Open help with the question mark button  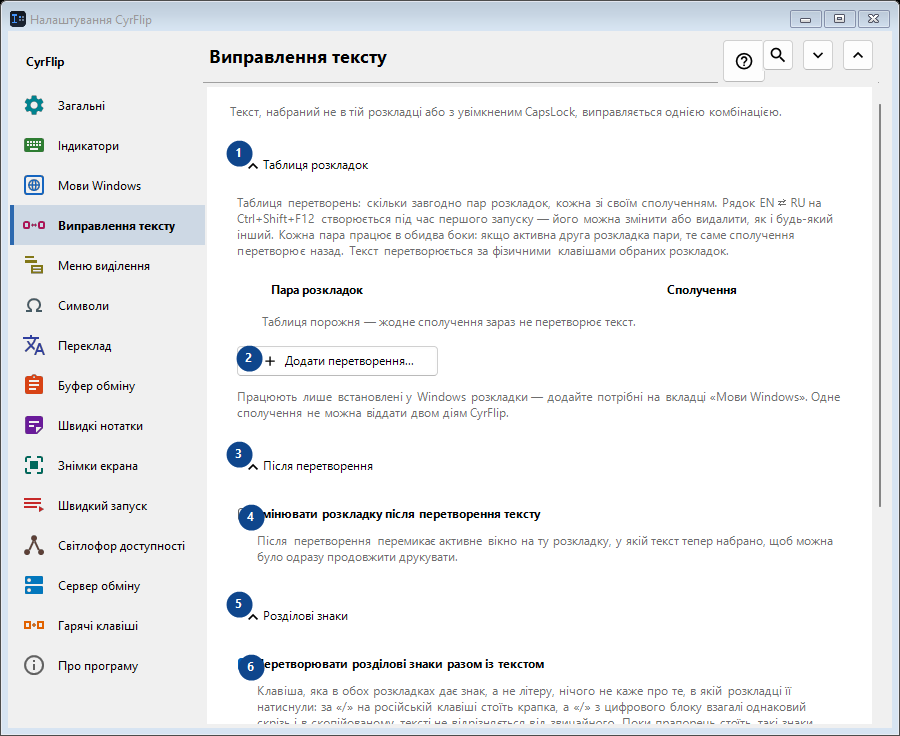pos(744,61)
